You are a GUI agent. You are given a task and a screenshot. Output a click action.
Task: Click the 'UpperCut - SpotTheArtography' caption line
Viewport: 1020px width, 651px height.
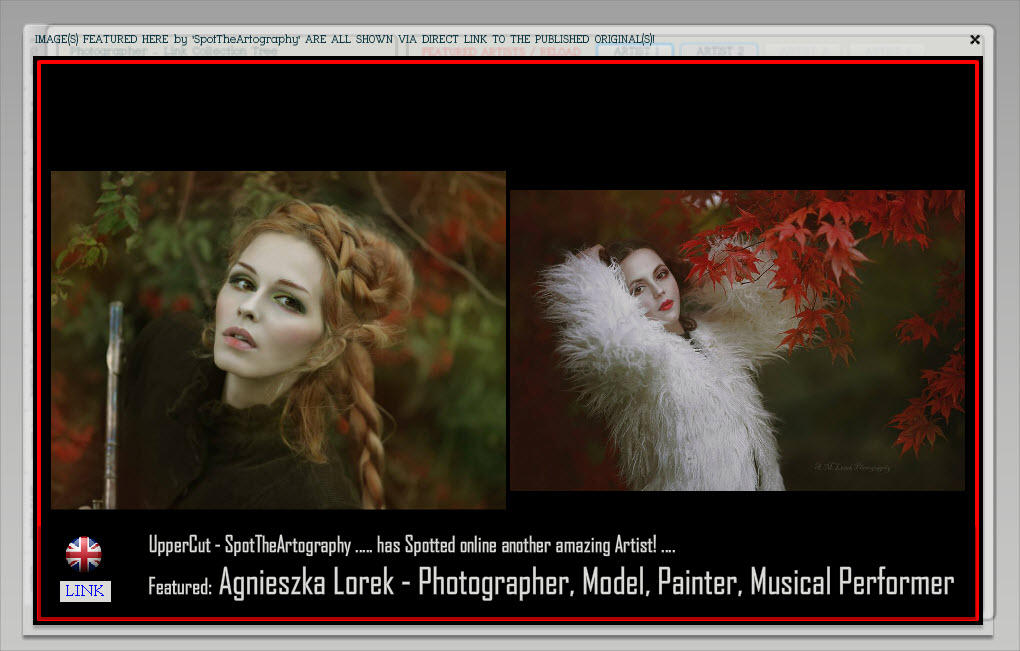pos(412,545)
